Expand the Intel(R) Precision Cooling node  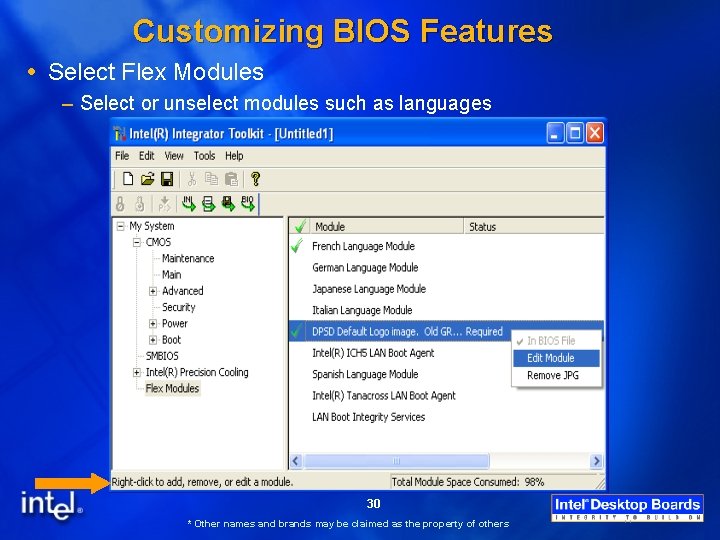(137, 372)
